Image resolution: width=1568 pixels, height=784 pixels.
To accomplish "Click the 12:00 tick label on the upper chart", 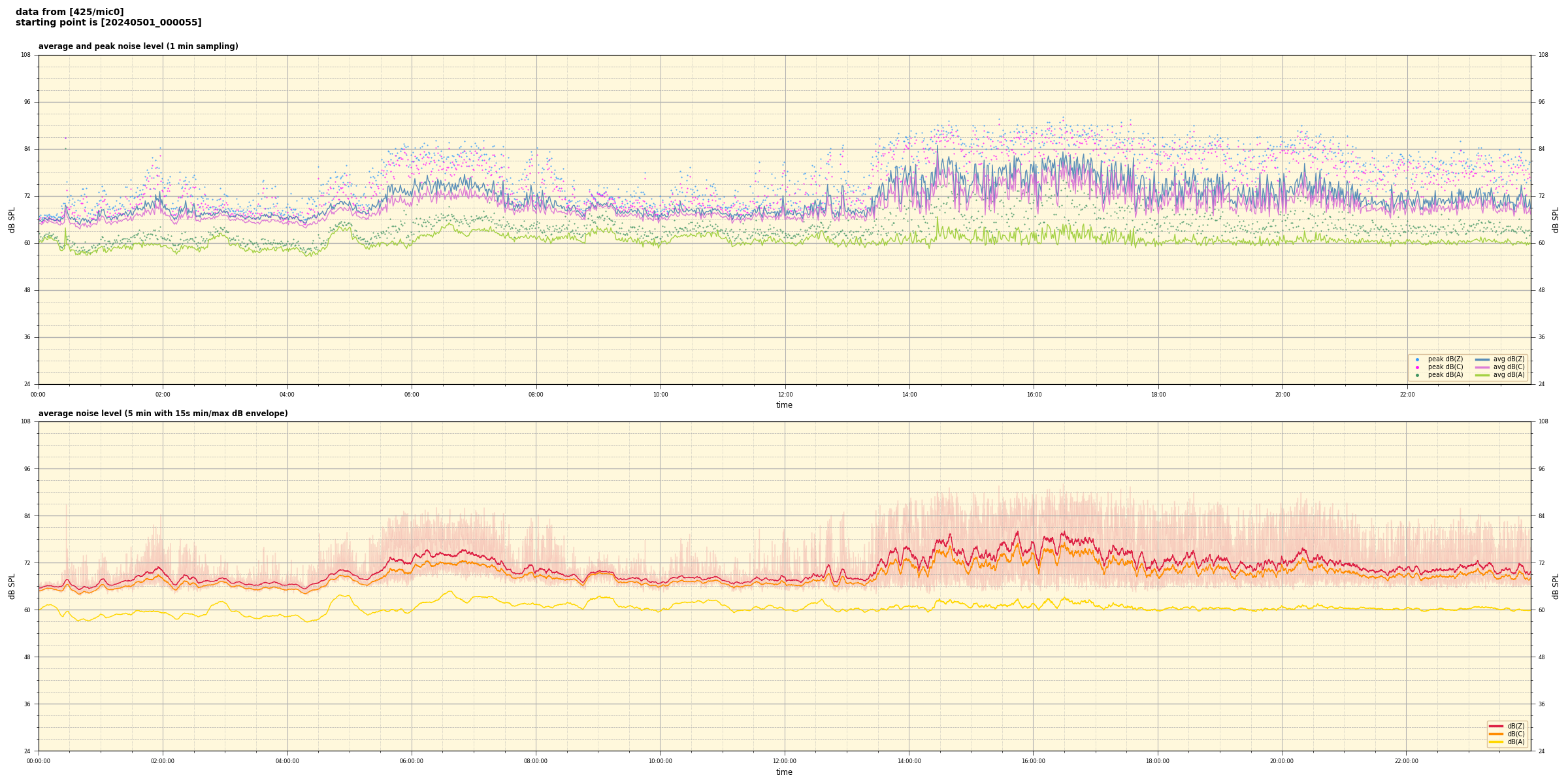I will pyautogui.click(x=785, y=395).
